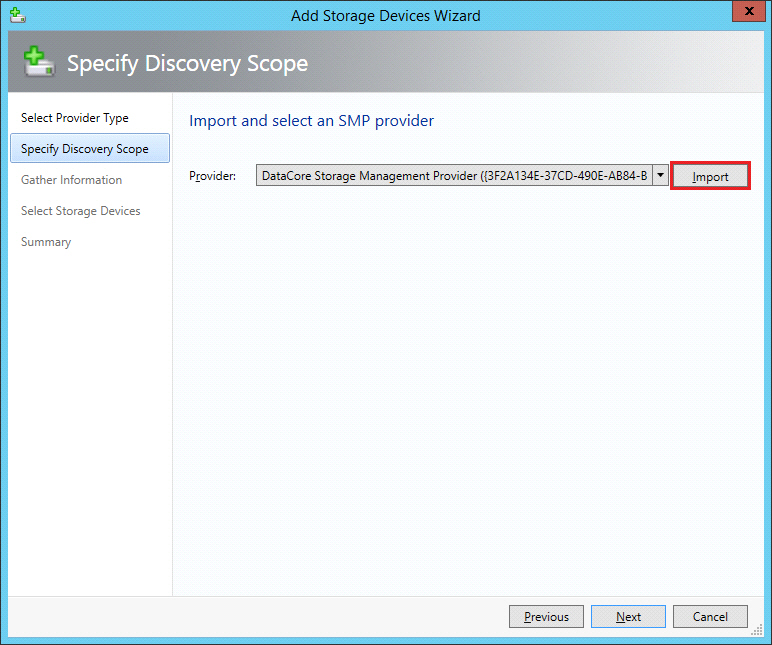772x645 pixels.
Task: Proceed with the Next button
Action: pyautogui.click(x=628, y=616)
